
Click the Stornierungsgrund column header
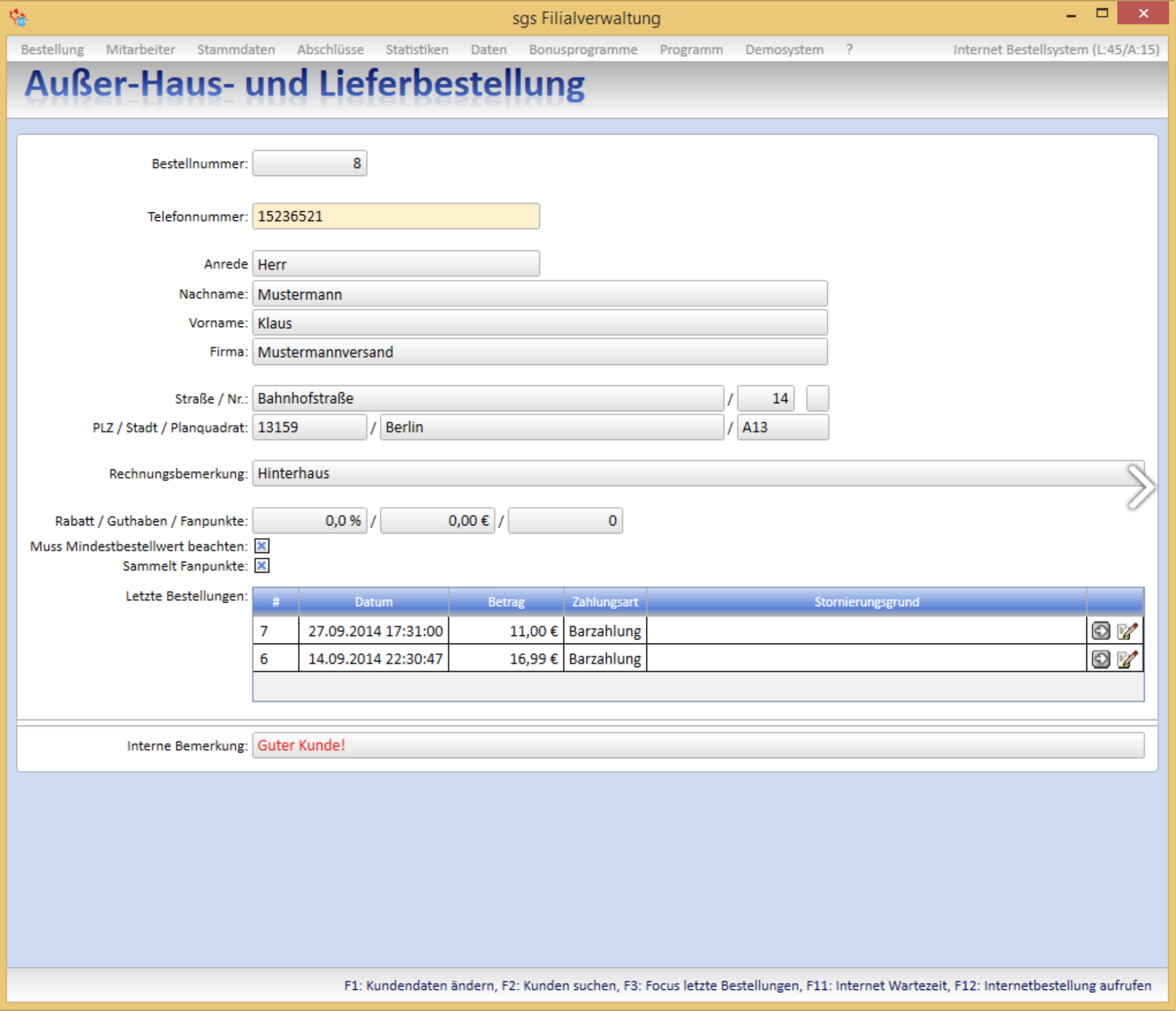pos(866,601)
